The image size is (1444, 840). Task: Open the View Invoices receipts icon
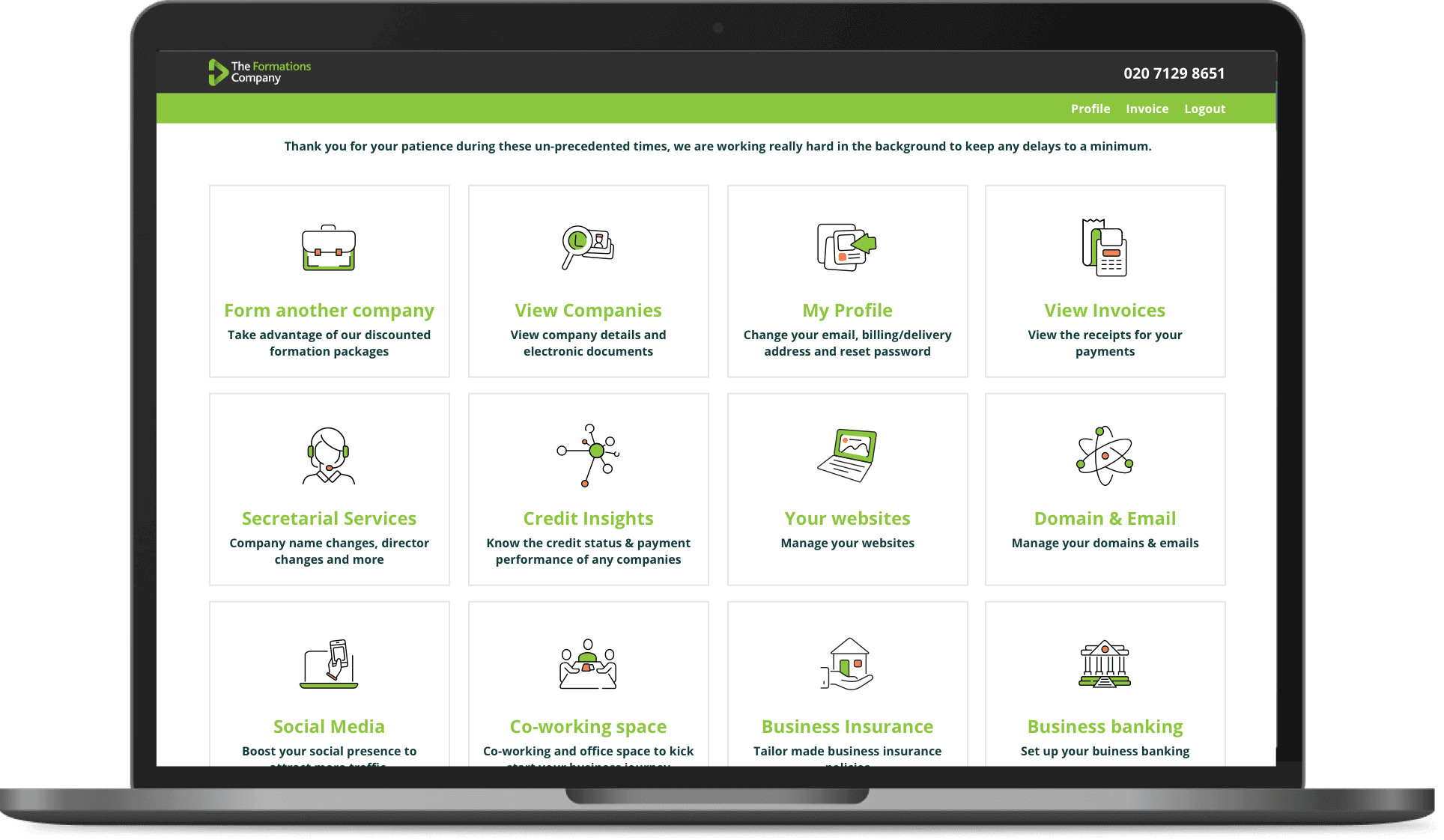[x=1104, y=247]
